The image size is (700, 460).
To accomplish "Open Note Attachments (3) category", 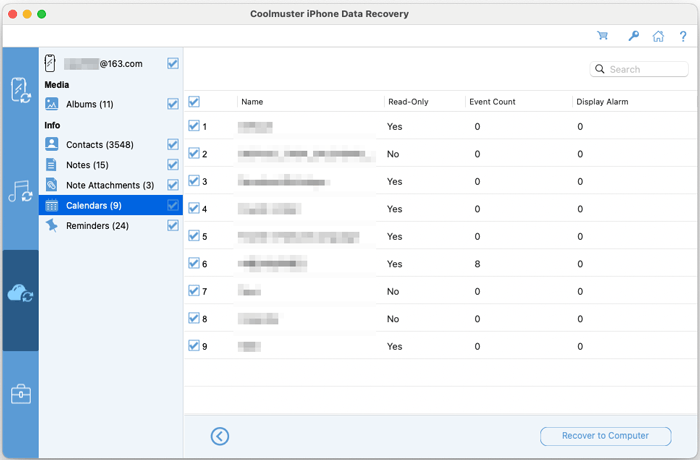I will 109,185.
